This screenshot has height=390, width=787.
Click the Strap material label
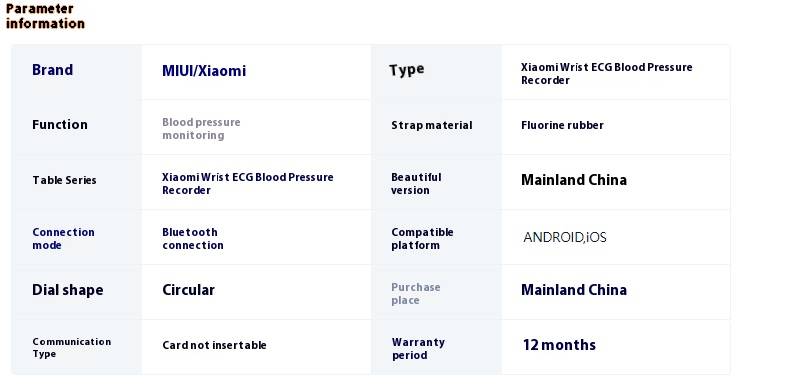pyautogui.click(x=432, y=125)
